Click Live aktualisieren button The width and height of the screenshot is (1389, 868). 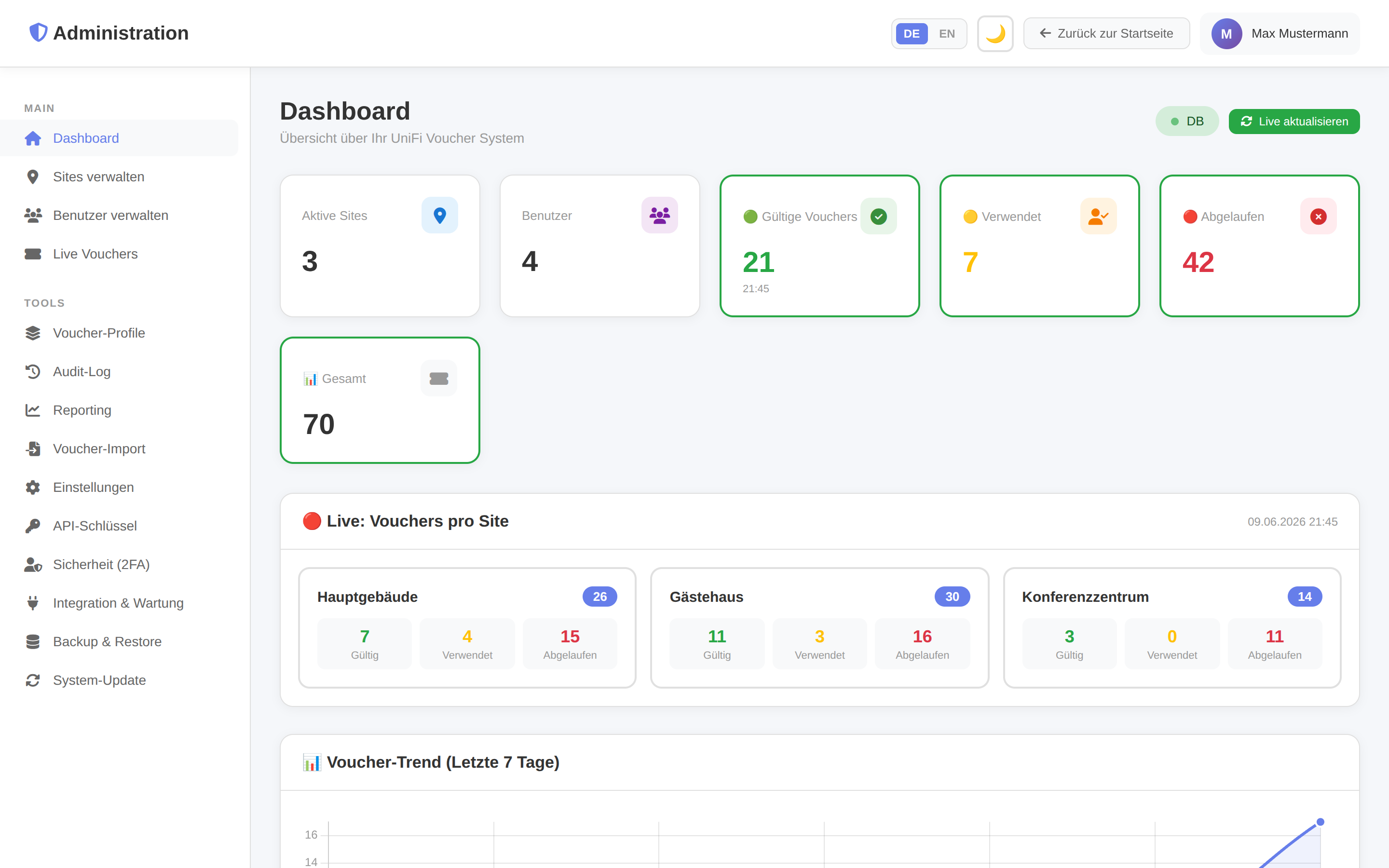(x=1294, y=121)
